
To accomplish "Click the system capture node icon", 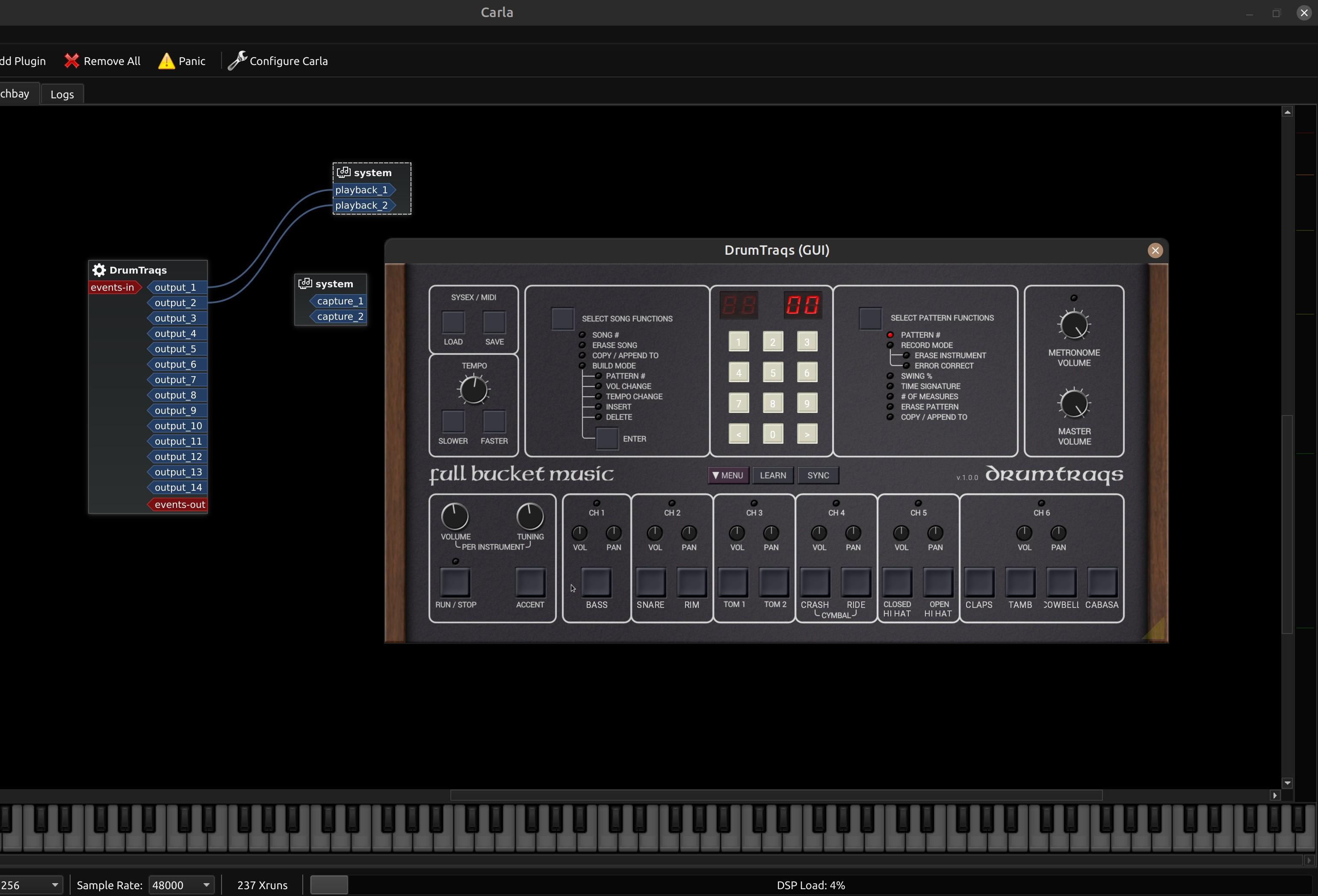I will point(305,283).
